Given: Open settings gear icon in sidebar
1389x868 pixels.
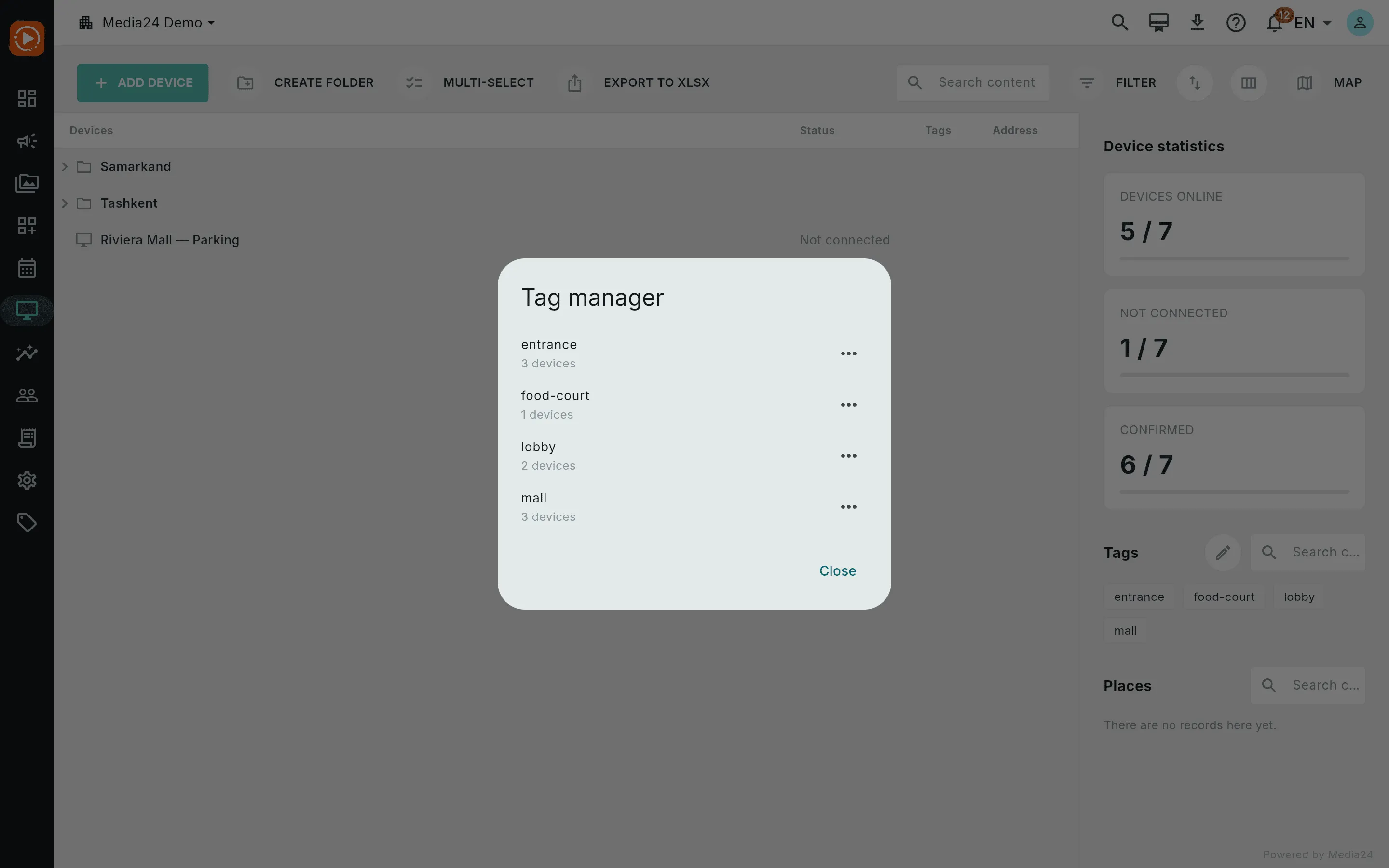Looking at the screenshot, I should (27, 480).
